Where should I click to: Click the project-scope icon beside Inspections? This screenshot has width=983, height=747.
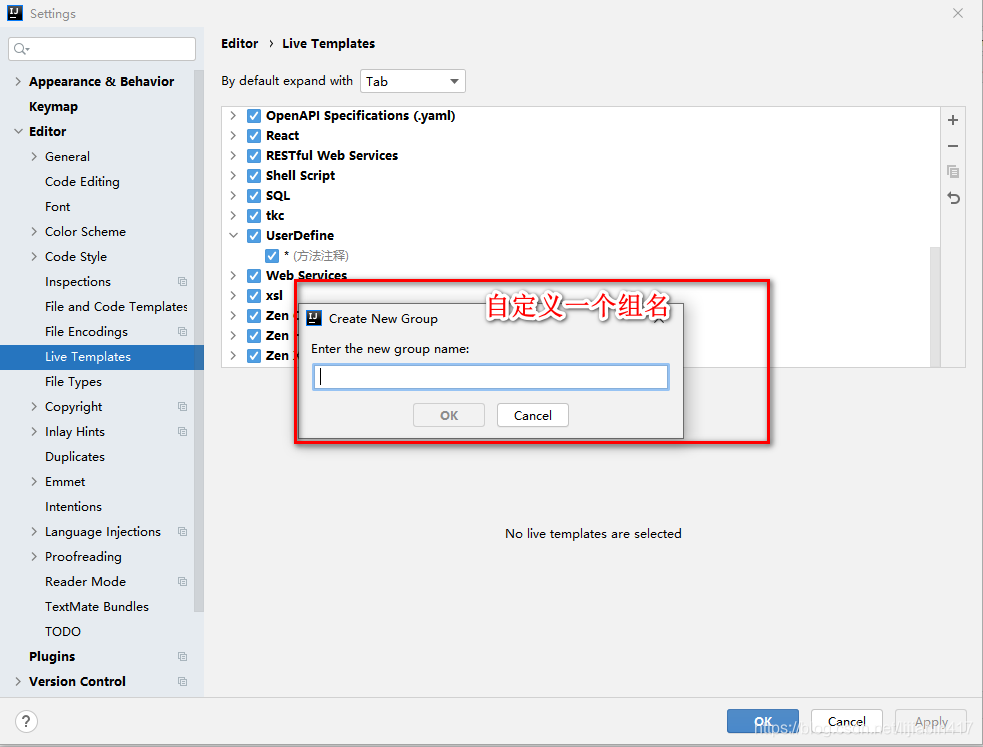(x=182, y=282)
